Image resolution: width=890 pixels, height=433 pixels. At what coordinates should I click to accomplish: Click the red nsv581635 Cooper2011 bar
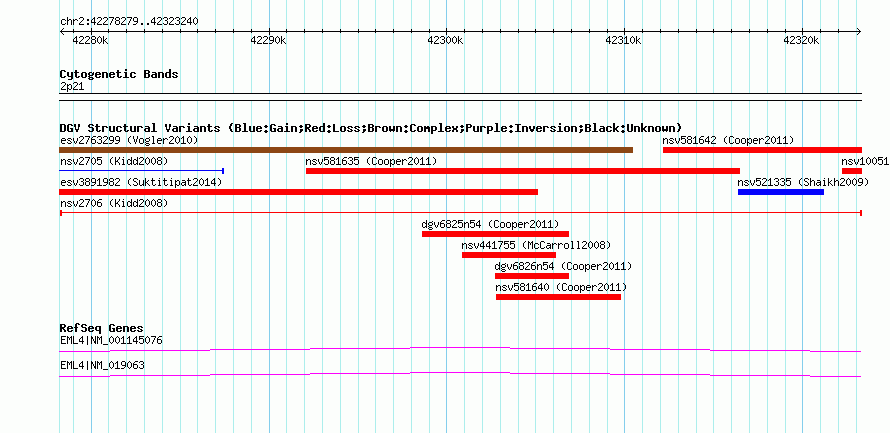coord(523,171)
